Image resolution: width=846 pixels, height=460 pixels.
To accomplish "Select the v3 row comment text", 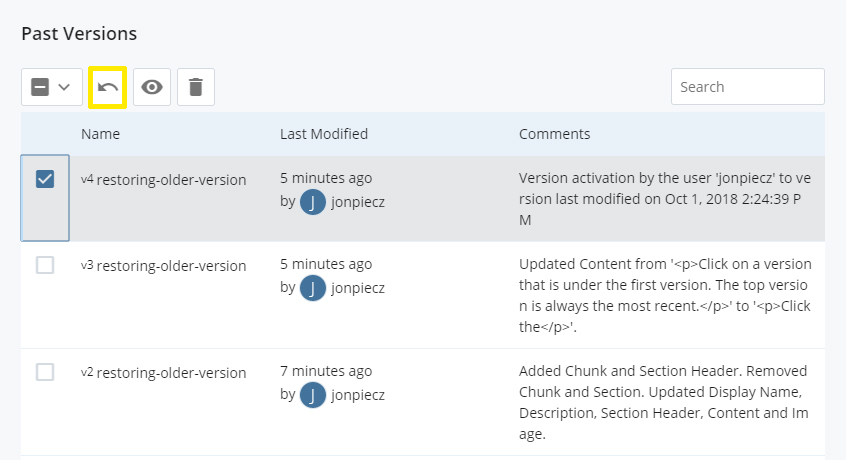I will pyautogui.click(x=665, y=296).
